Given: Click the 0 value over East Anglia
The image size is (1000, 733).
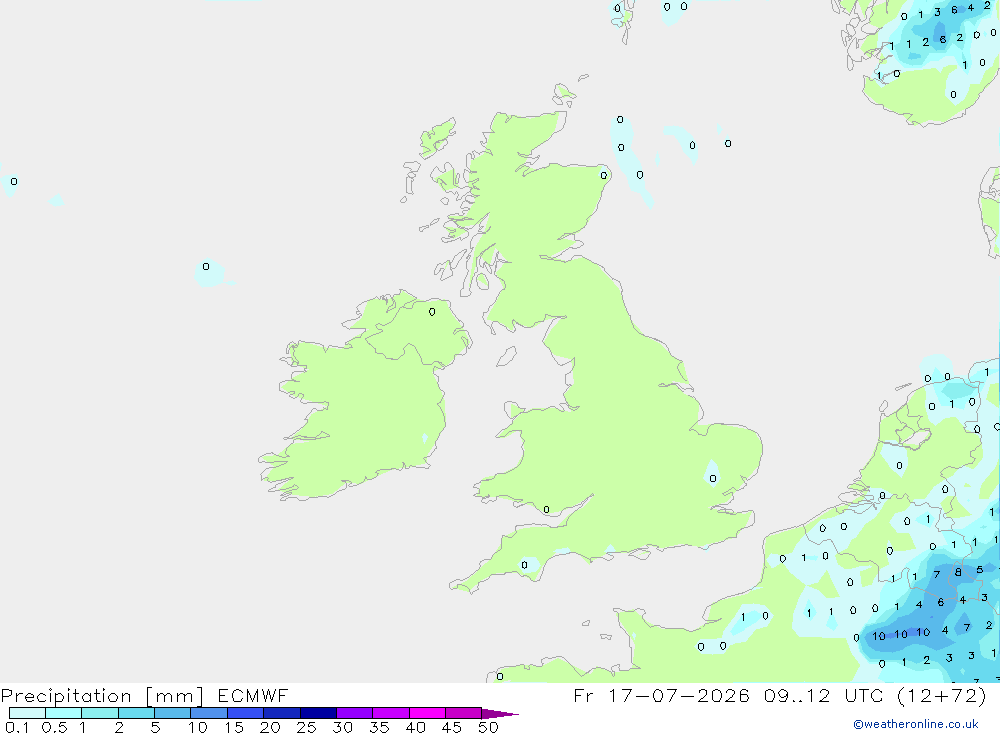Looking at the screenshot, I should 713,478.
